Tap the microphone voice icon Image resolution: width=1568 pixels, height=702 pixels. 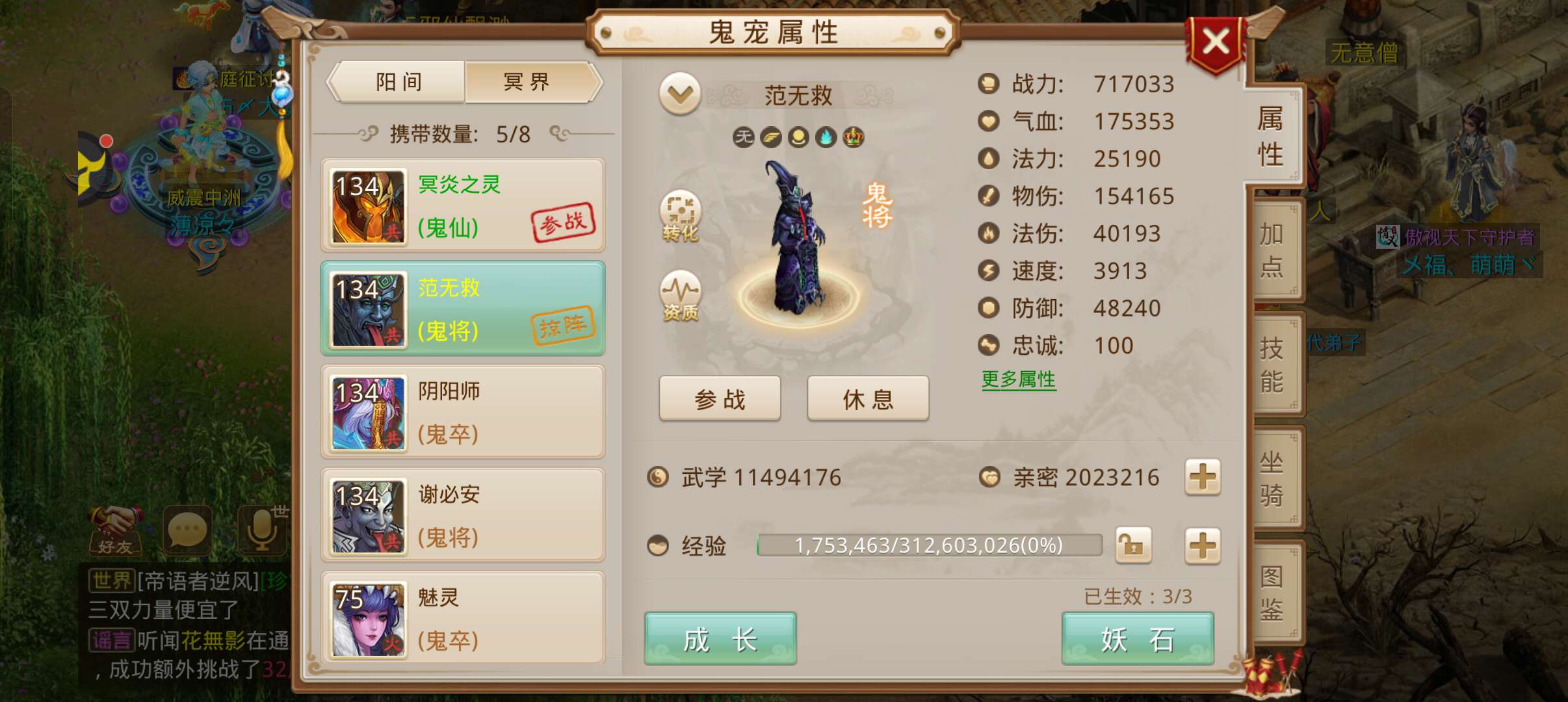[262, 530]
